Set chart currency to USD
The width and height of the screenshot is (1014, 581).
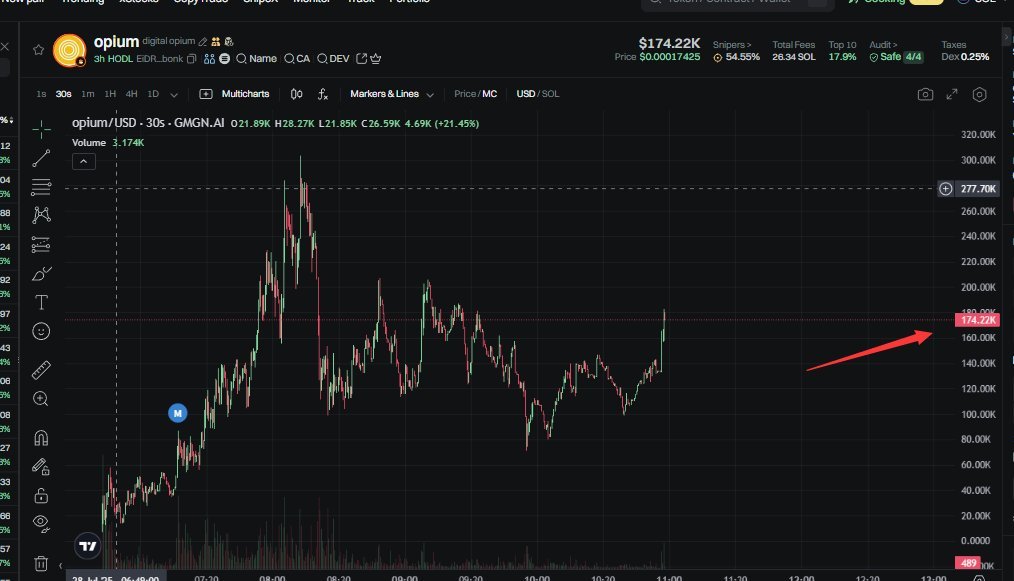click(525, 94)
